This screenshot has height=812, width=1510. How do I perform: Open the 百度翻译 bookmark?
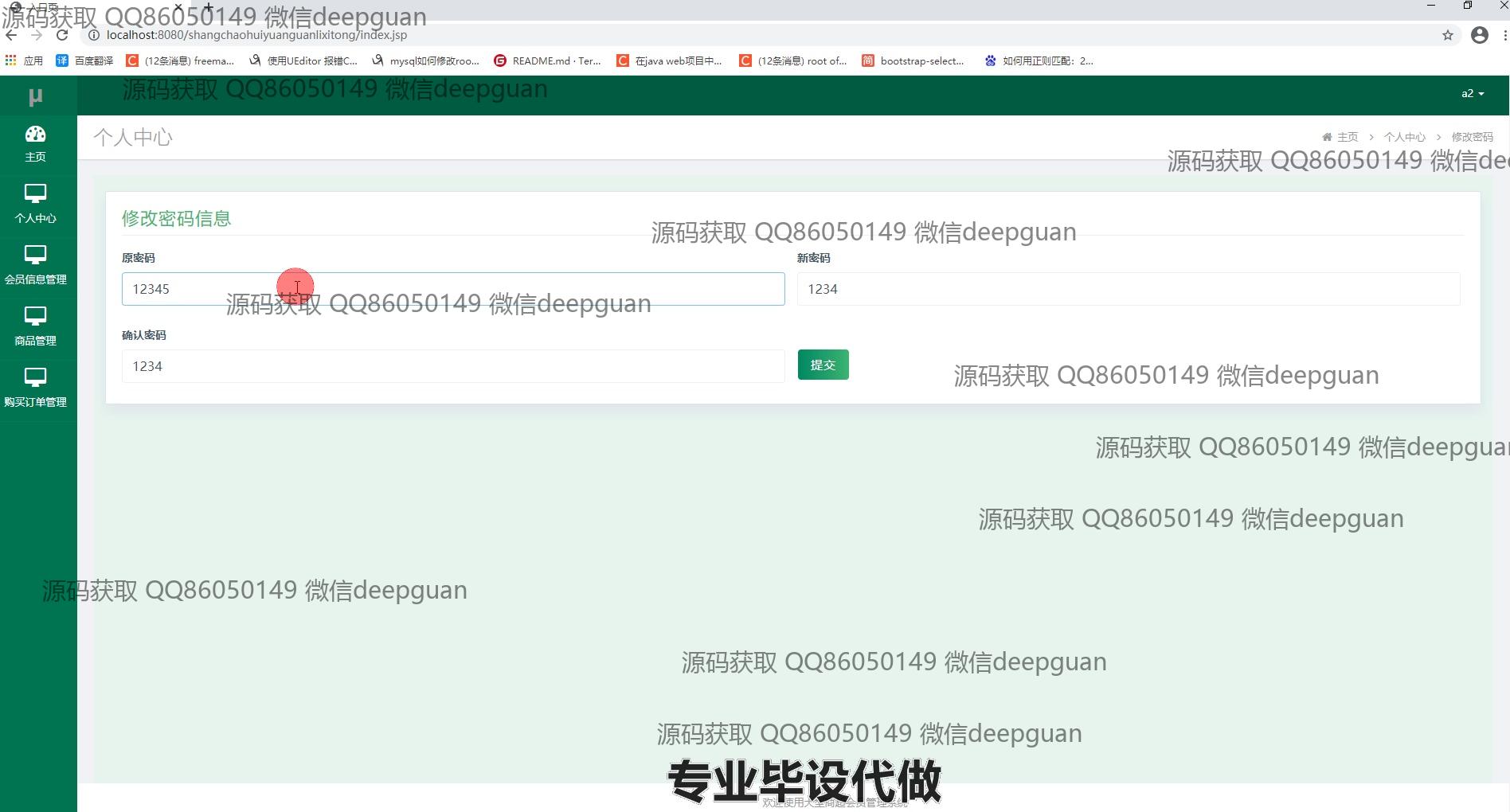pos(84,61)
